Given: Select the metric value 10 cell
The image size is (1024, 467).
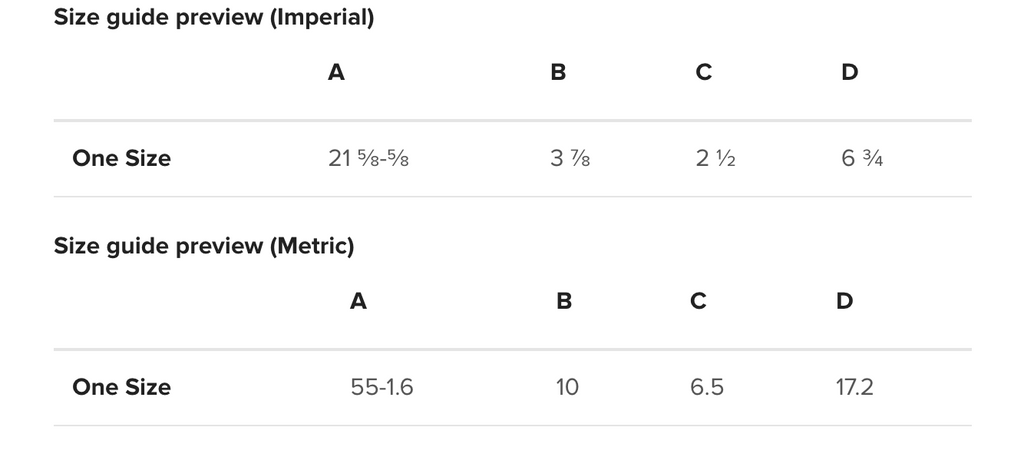Looking at the screenshot, I should [567, 387].
